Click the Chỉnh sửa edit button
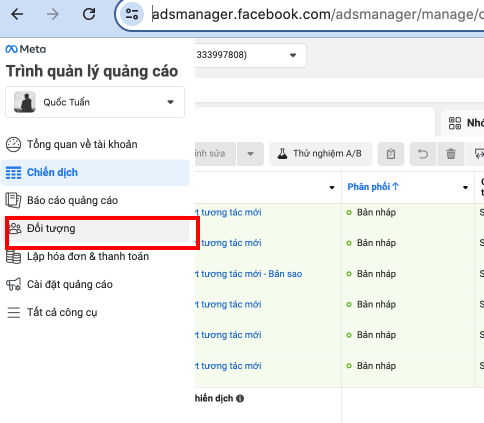The height and width of the screenshot is (423, 484). (215, 154)
